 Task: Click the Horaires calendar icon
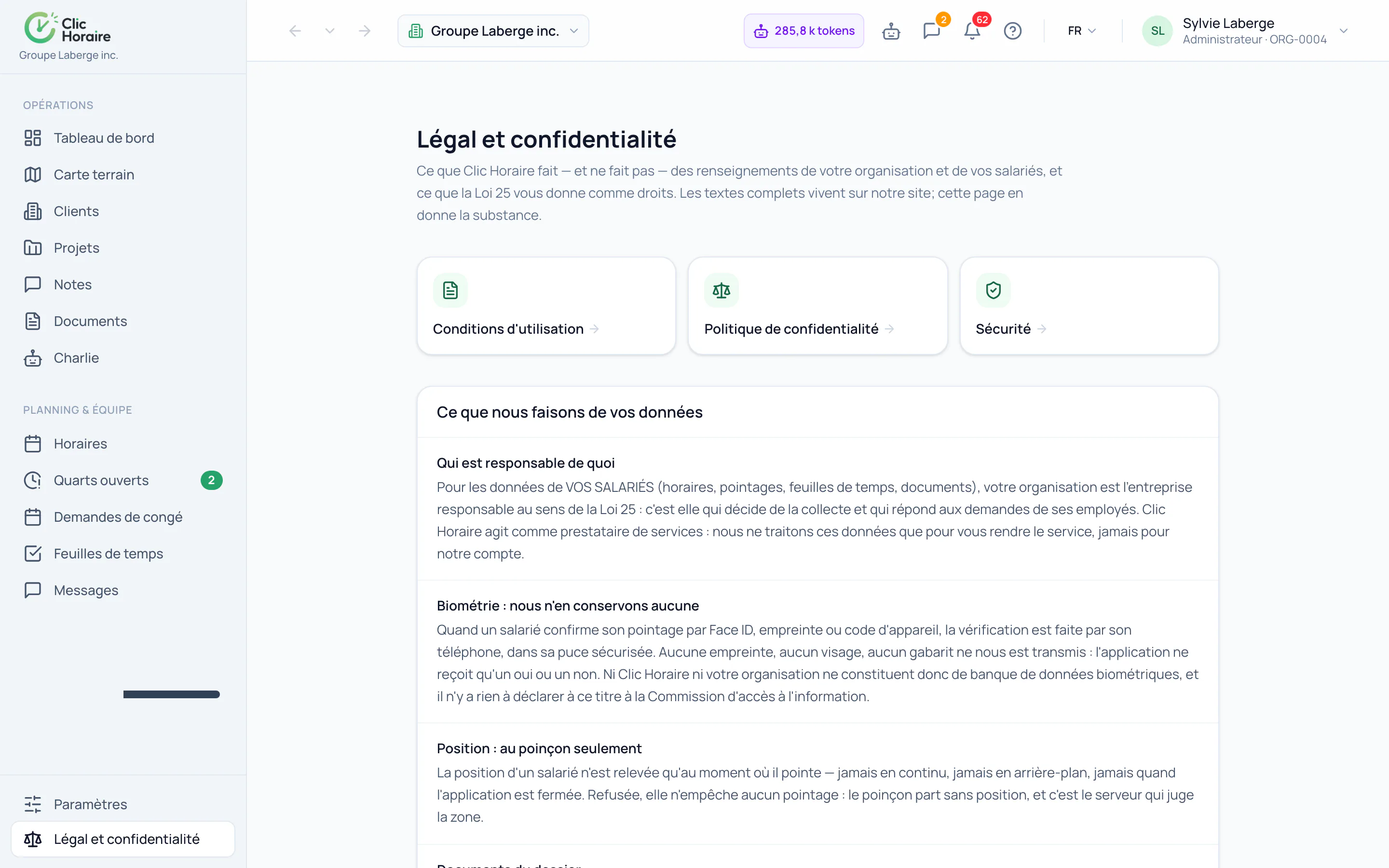click(x=33, y=444)
